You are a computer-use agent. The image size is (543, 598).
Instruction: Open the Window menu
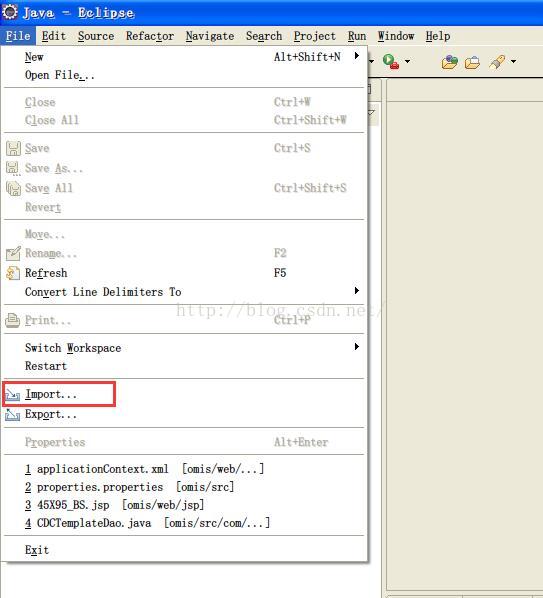396,36
